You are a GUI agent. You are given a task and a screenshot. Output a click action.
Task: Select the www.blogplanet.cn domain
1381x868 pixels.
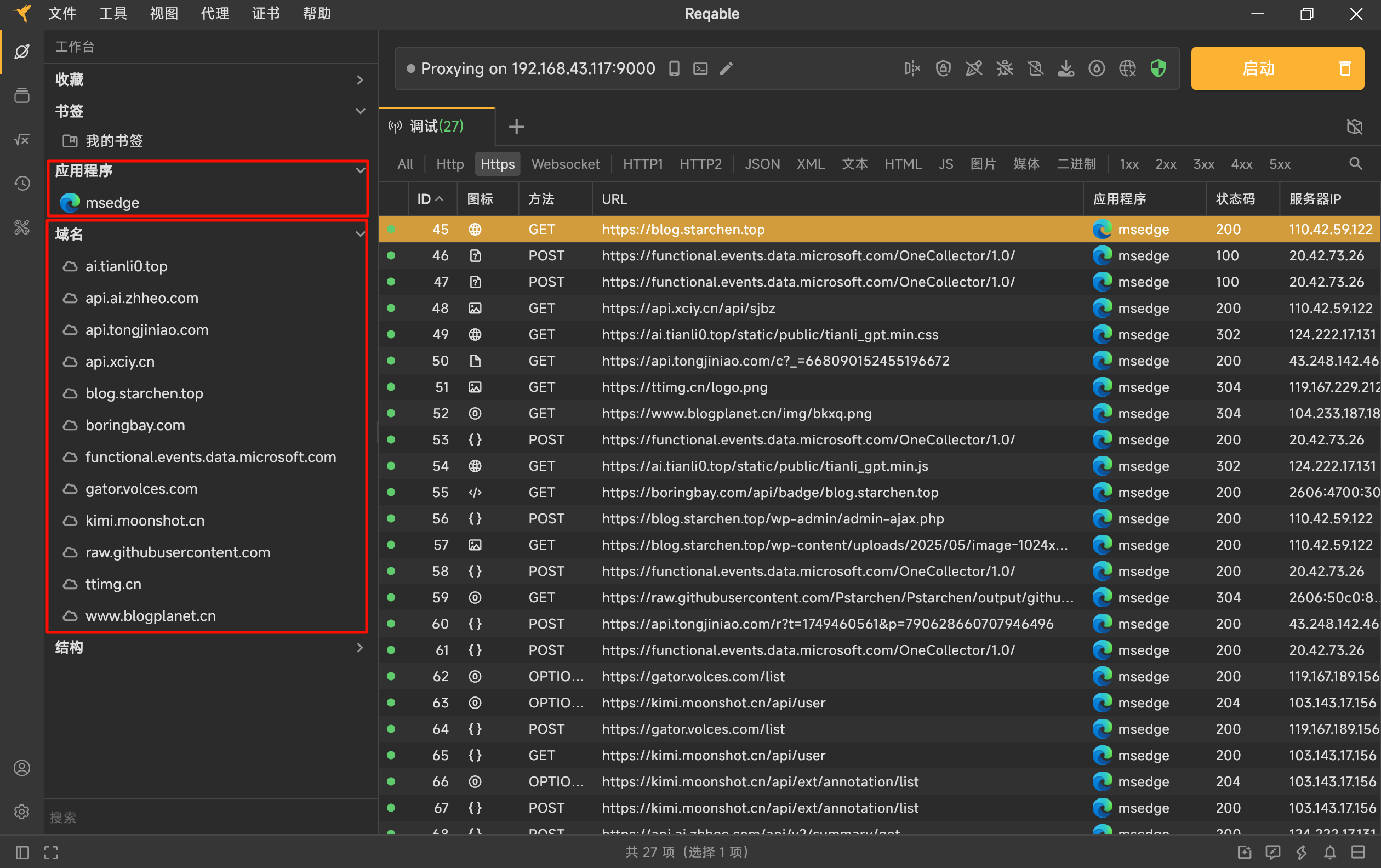click(150, 616)
